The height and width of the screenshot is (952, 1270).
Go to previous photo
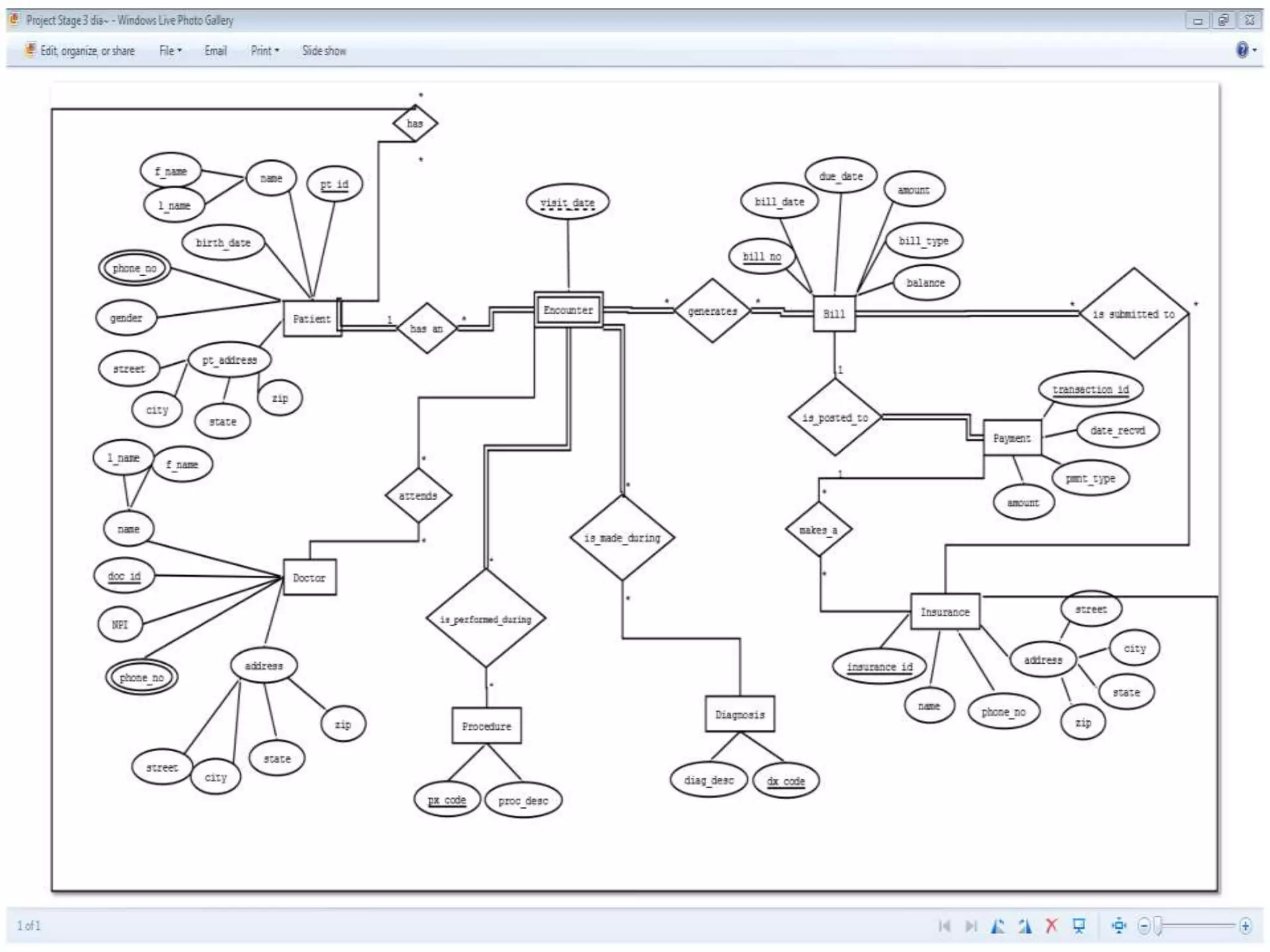pos(944,926)
